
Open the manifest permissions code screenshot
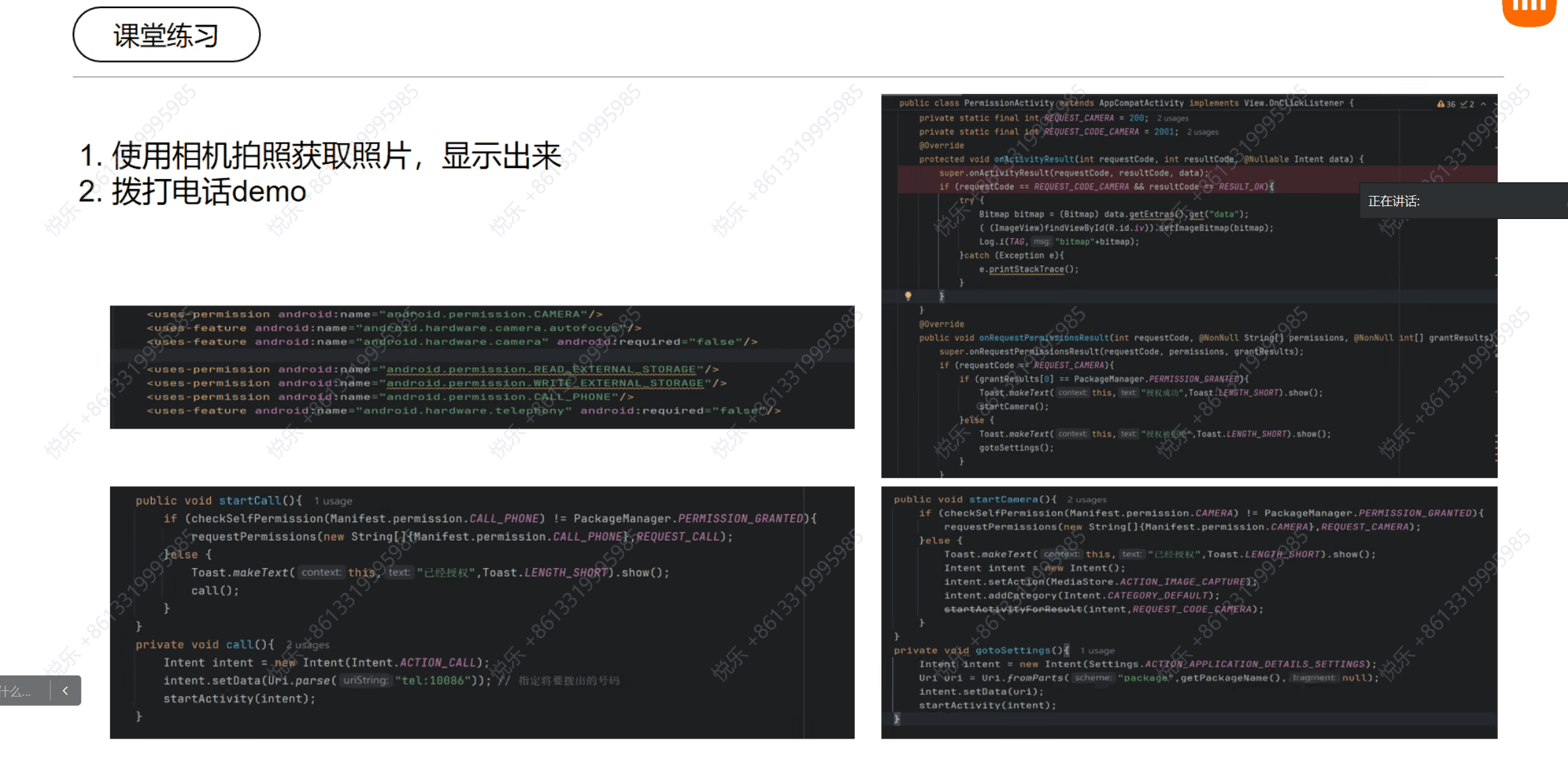coord(482,367)
